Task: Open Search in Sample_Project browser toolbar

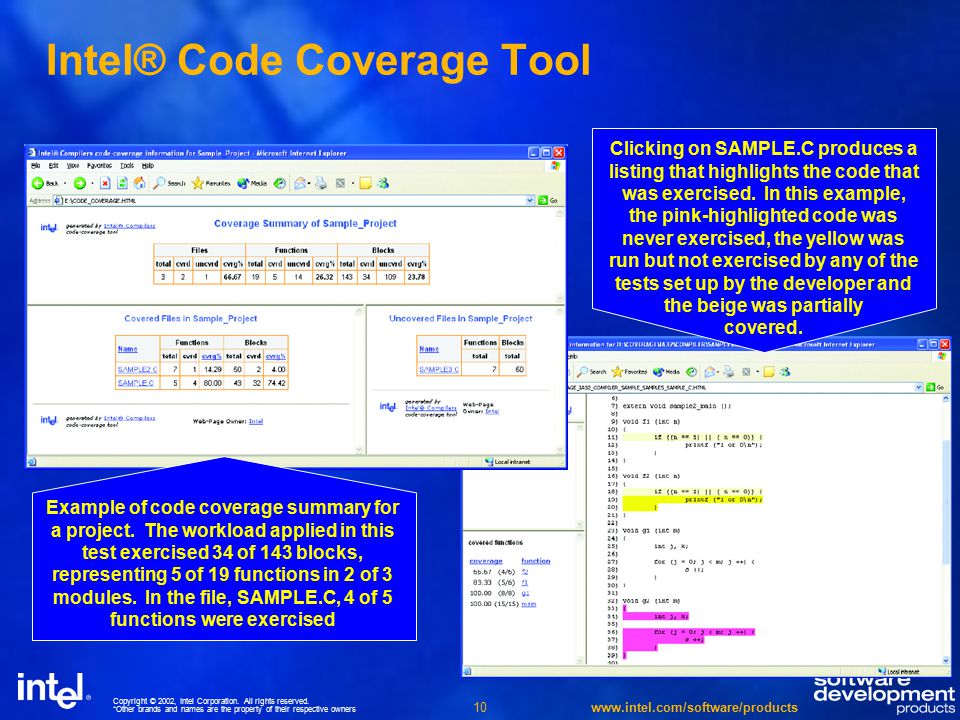Action: pos(169,183)
